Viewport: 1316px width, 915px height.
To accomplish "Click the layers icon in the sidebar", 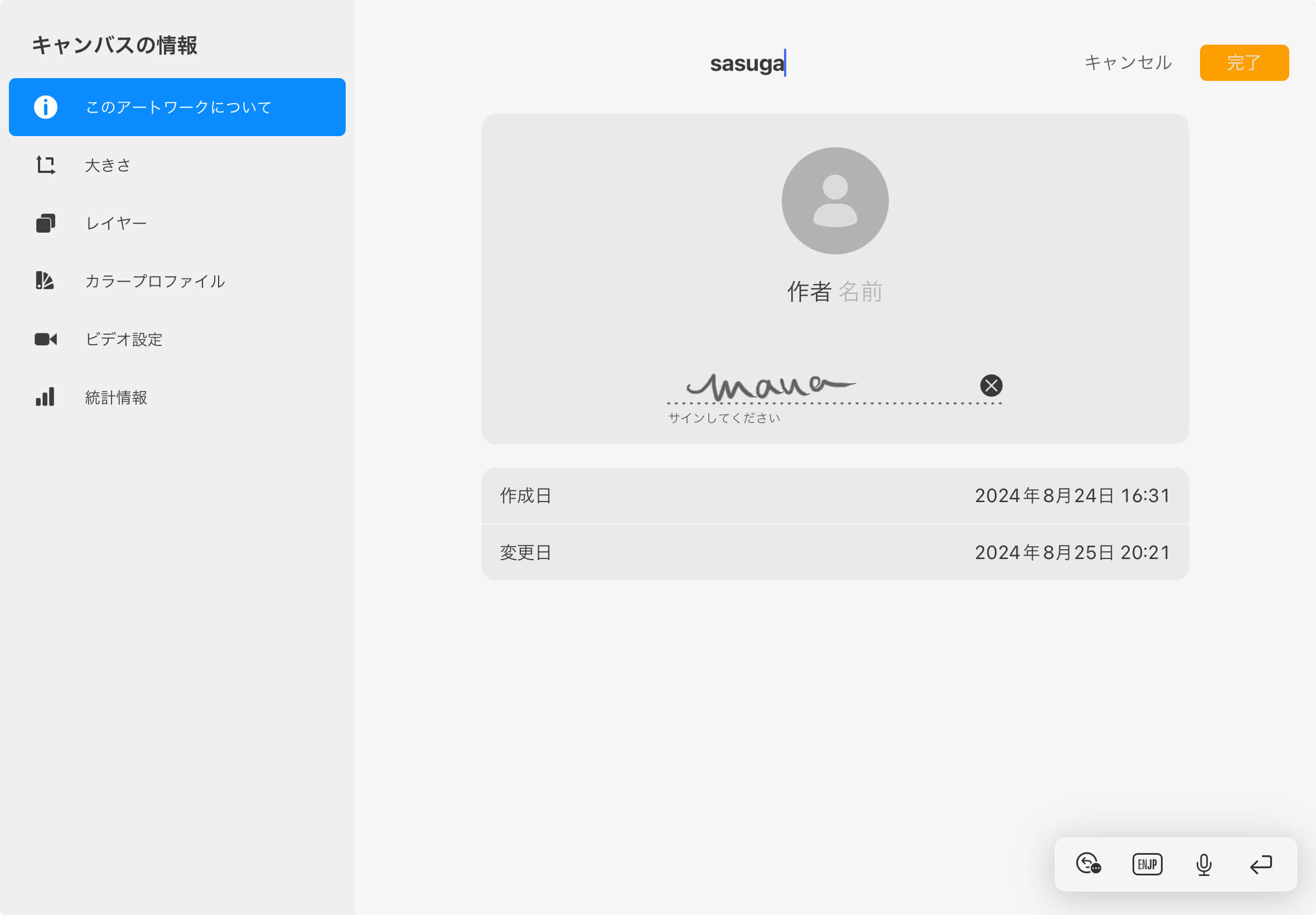I will (x=45, y=223).
